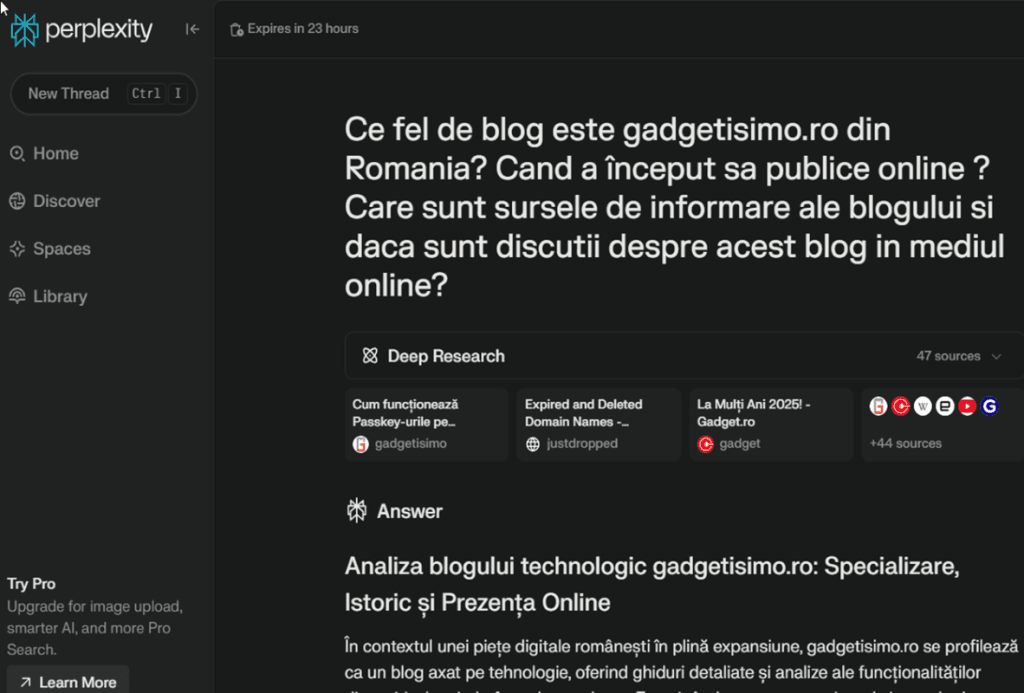Screen dimensions: 1024x693
Task: Click the 'Analiza blogului technologic' answer heading
Action: click(652, 584)
